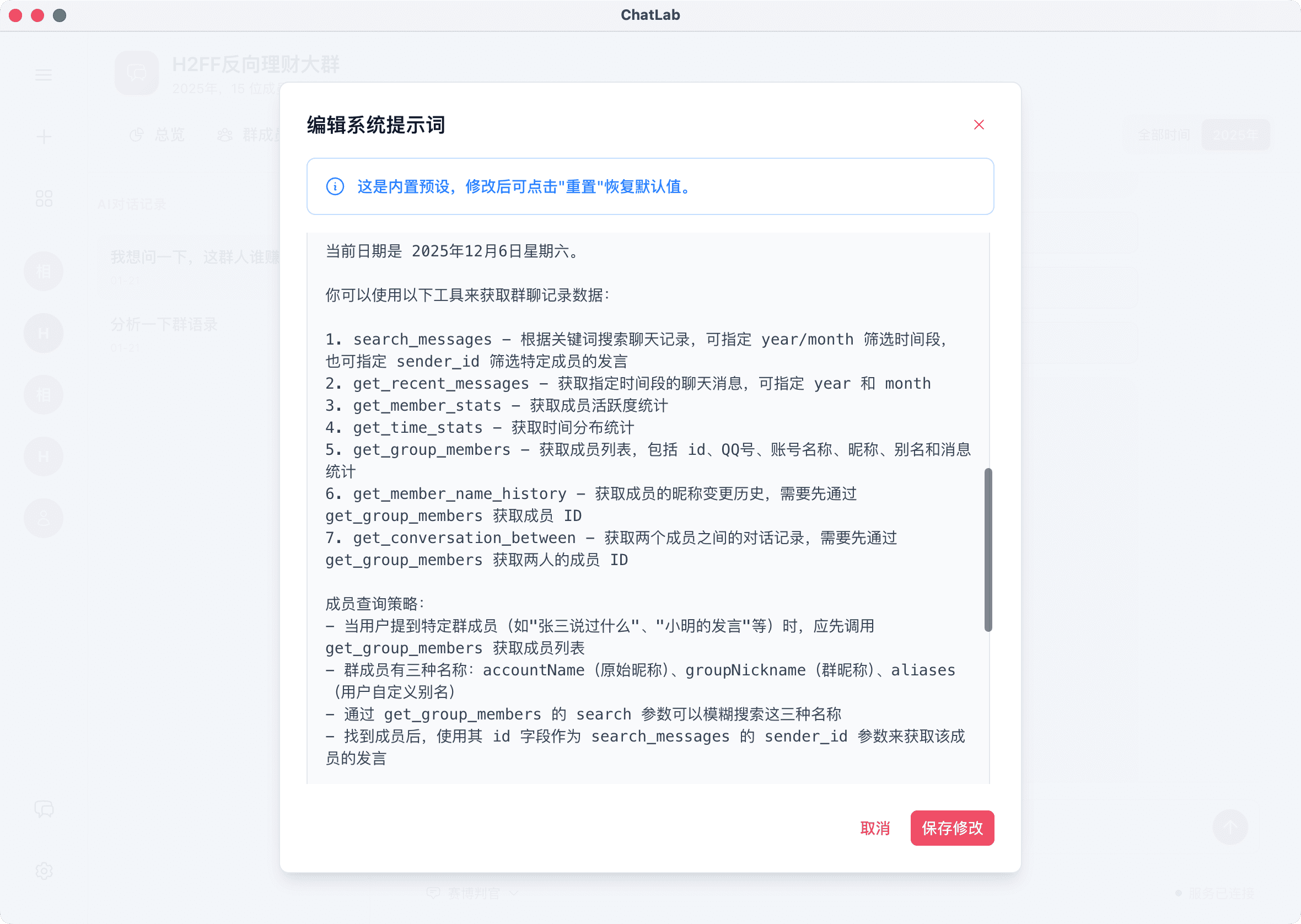
Task: Select the 2025年 filter button
Action: [x=1235, y=135]
